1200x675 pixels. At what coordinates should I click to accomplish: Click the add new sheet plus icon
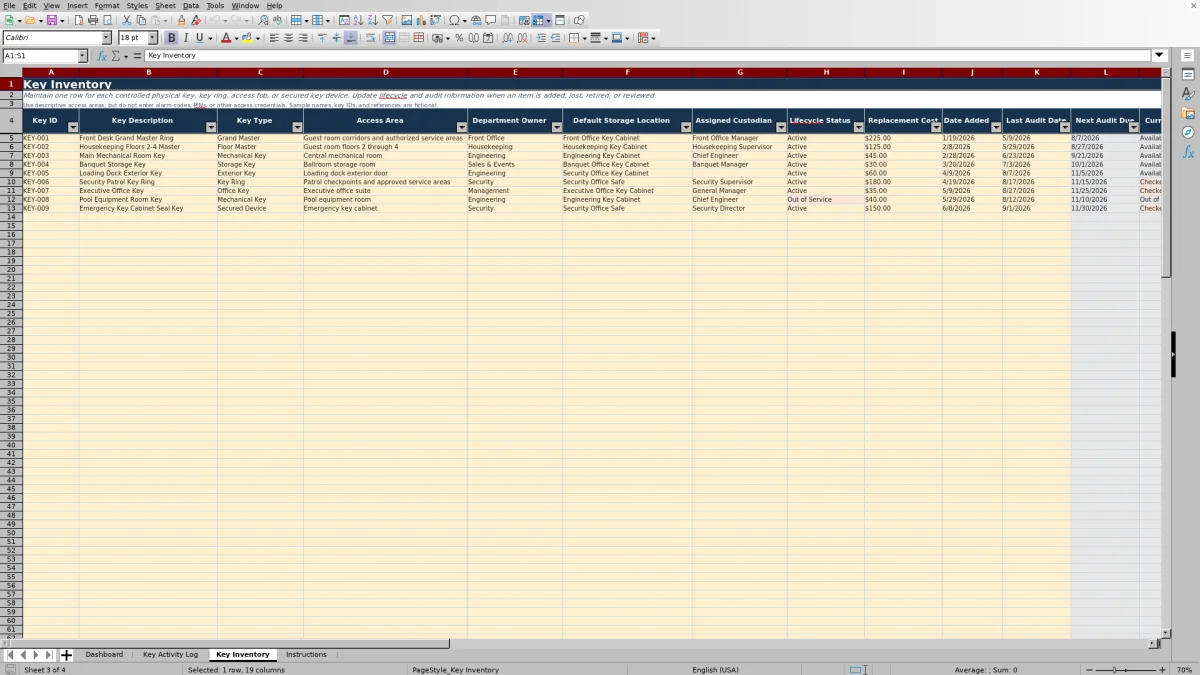[66, 655]
